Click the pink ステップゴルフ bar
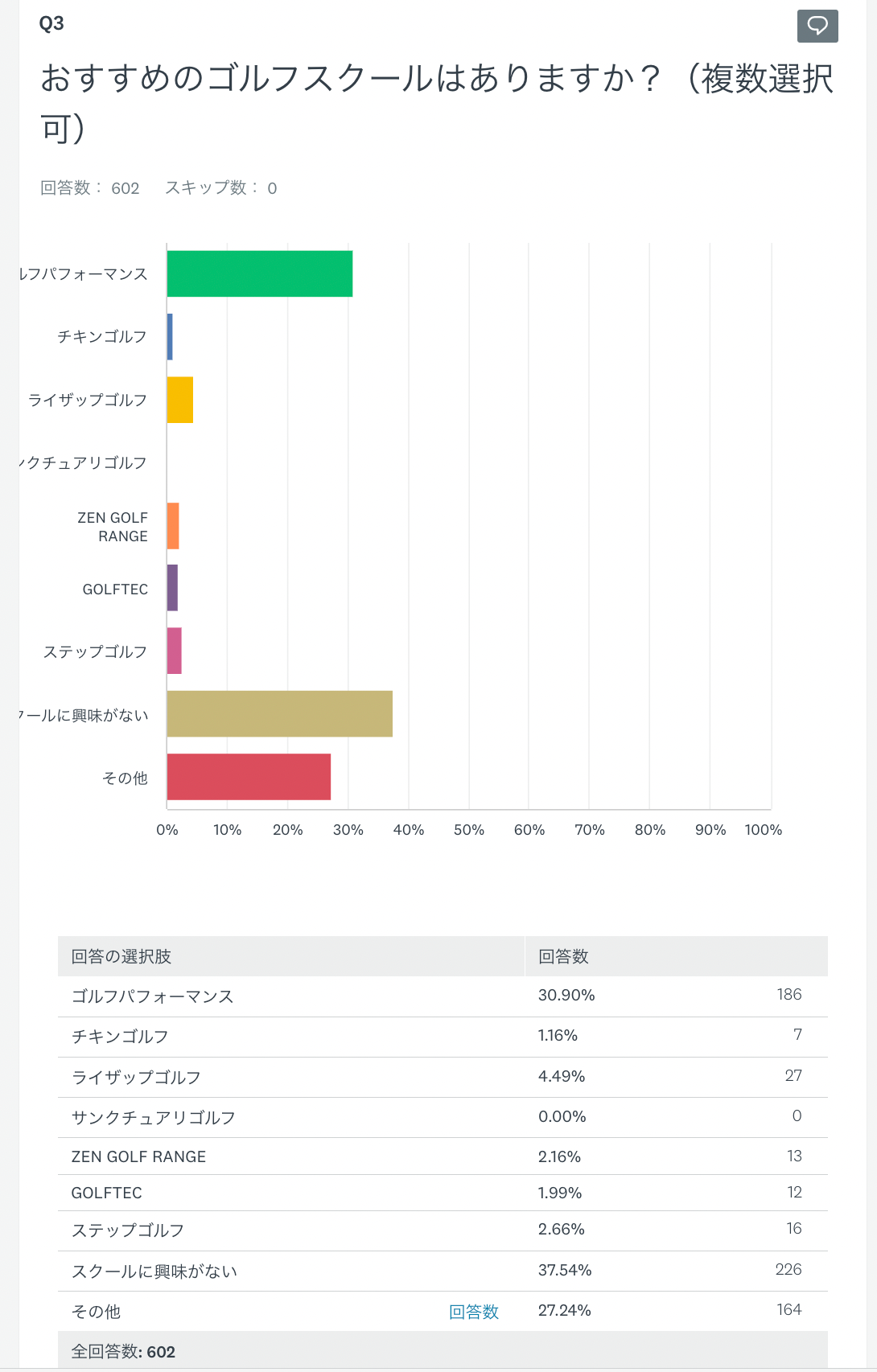 (174, 651)
